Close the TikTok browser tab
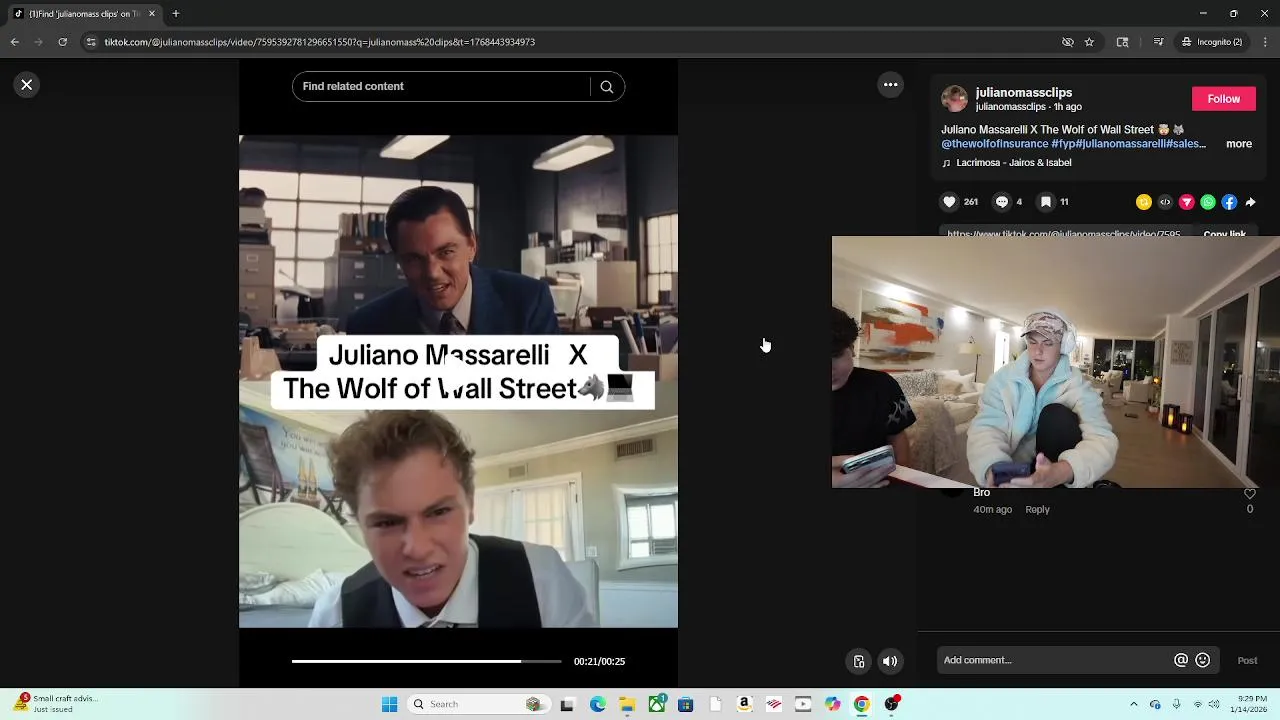The height and width of the screenshot is (720, 1280). pyautogui.click(x=152, y=14)
